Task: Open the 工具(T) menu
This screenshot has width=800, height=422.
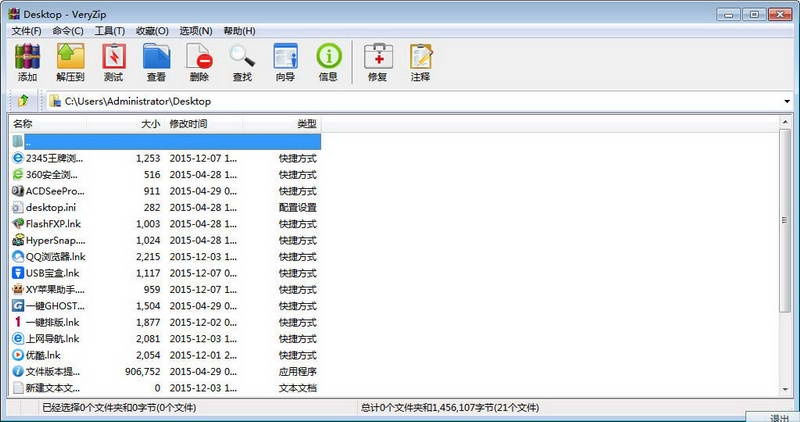Action: (x=110, y=31)
